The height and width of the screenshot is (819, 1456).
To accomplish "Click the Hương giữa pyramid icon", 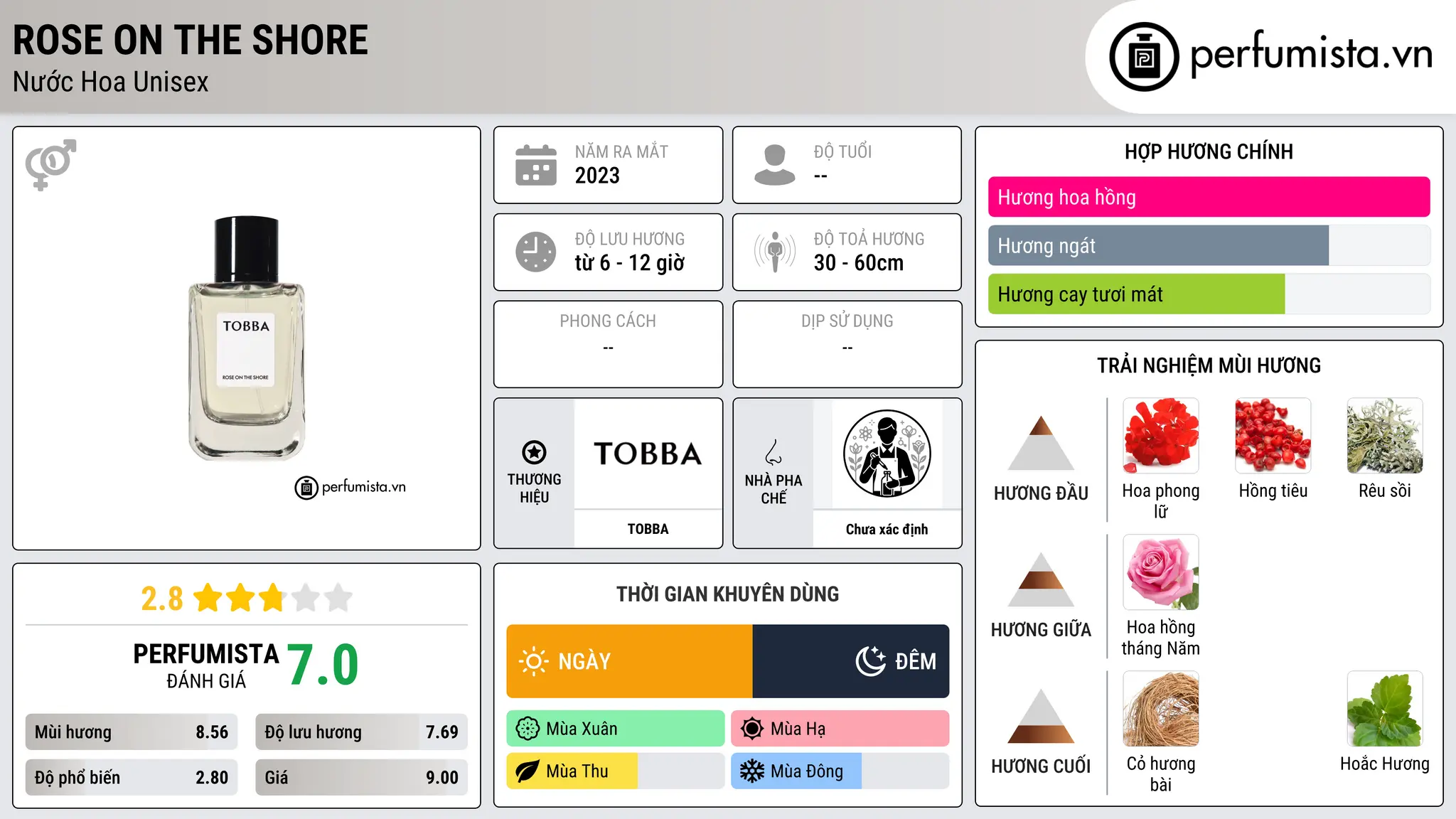I will pyautogui.click(x=1041, y=579).
